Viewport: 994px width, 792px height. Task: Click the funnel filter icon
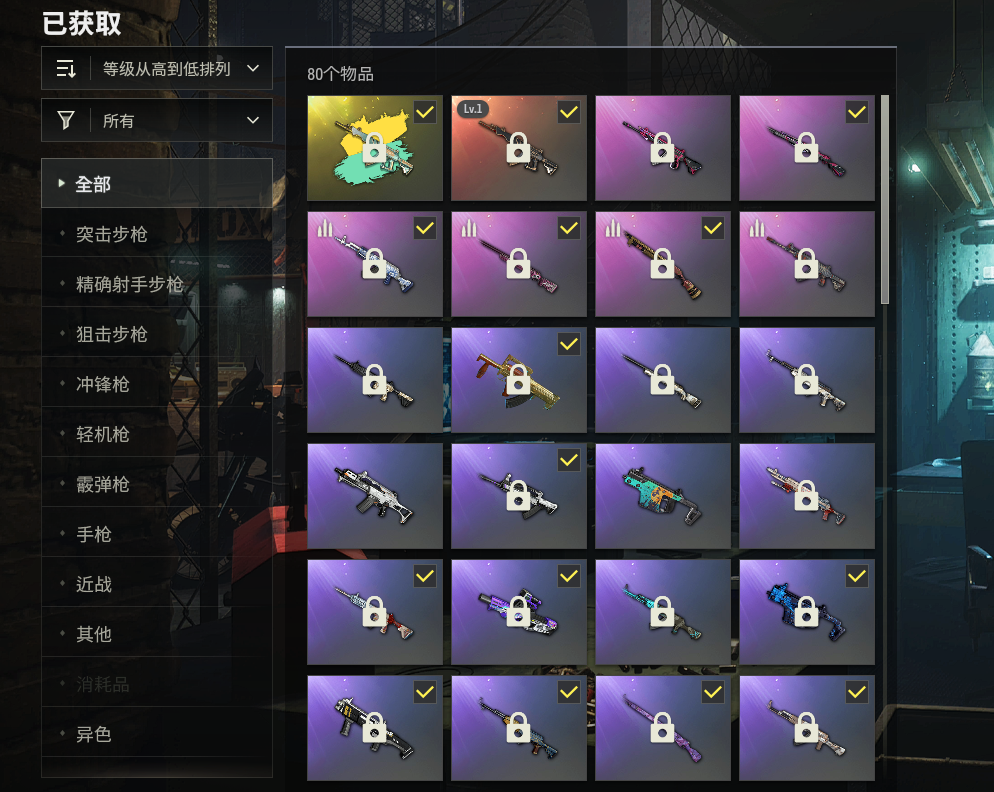point(66,120)
